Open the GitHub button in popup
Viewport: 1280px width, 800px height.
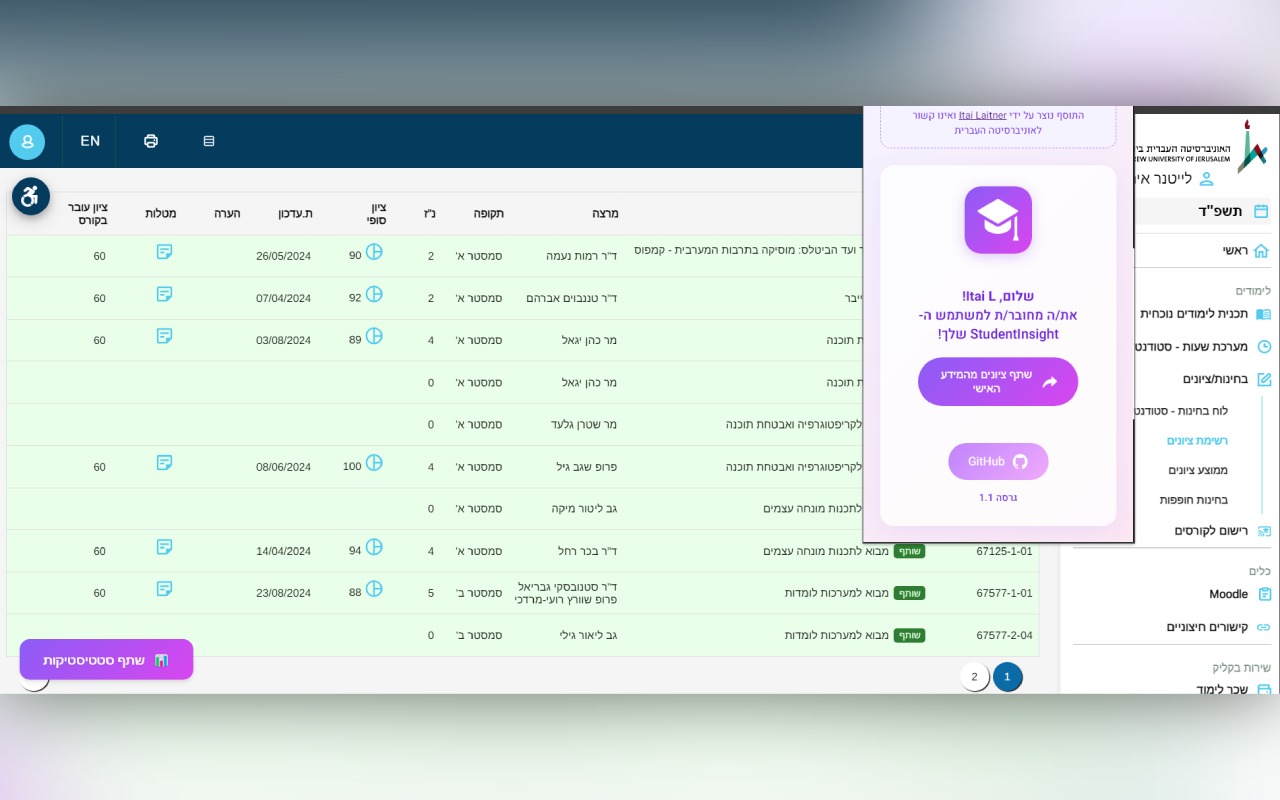(998, 462)
